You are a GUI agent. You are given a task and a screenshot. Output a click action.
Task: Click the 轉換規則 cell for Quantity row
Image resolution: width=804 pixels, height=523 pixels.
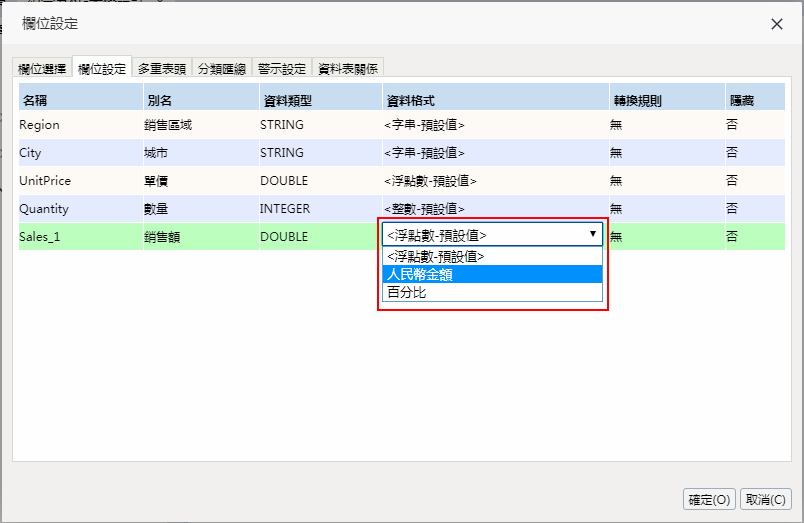coord(616,209)
